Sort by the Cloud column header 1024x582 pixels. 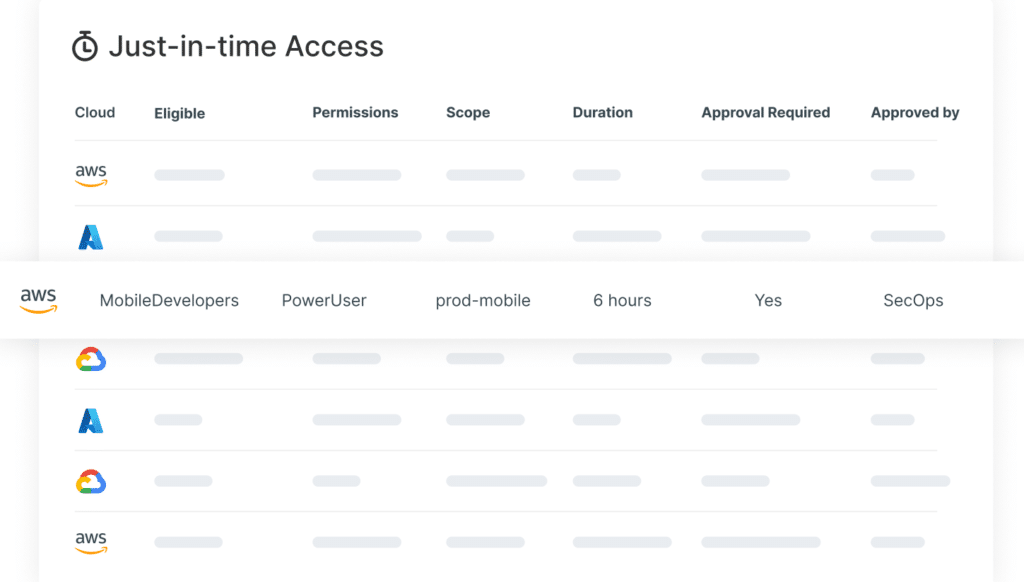click(95, 112)
